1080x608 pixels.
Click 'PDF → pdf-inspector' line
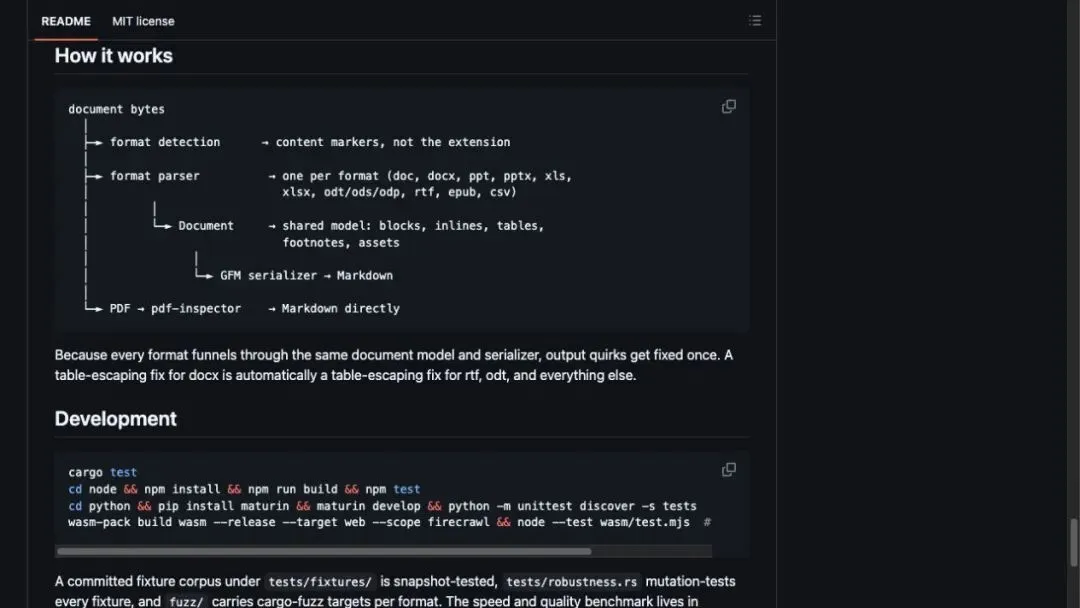(x=175, y=308)
